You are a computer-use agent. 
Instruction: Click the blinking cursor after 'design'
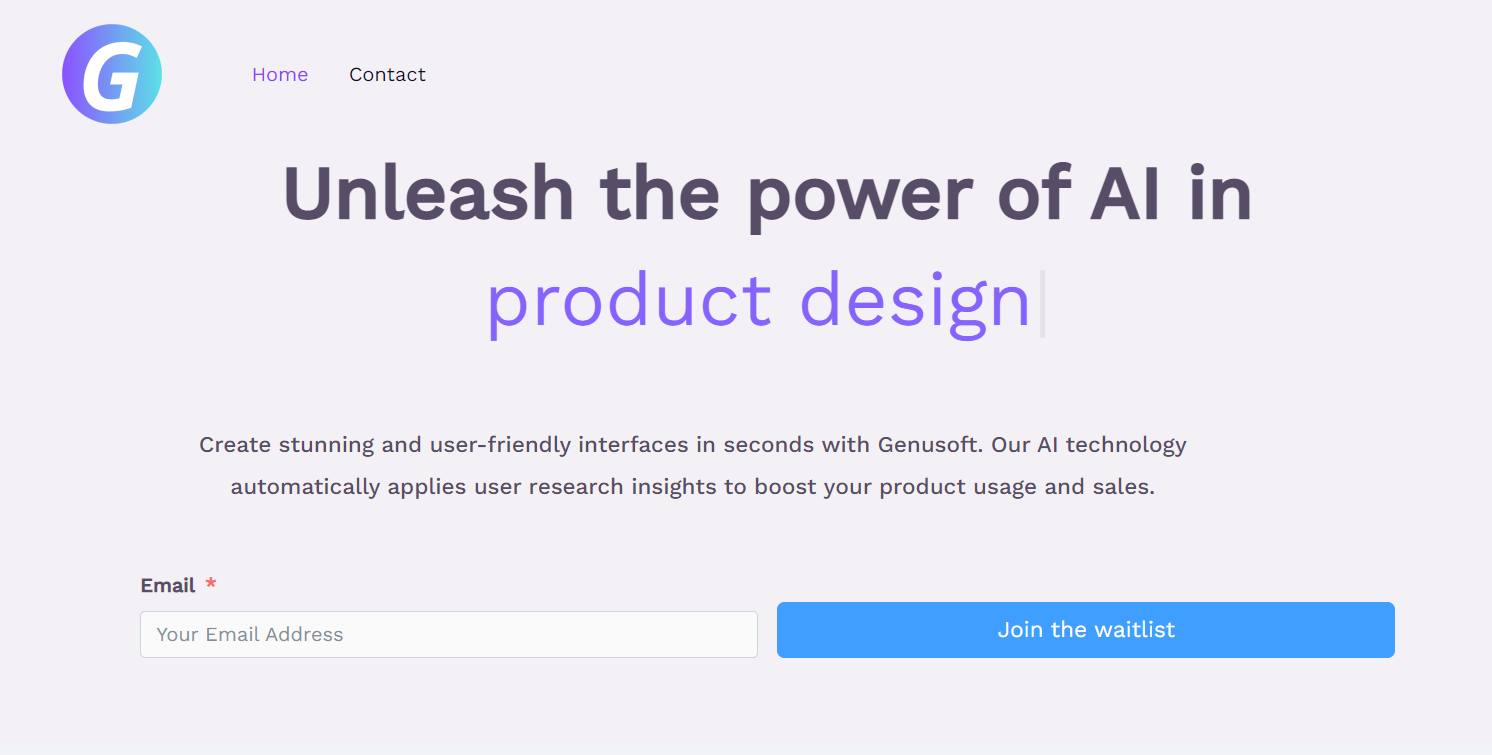tap(1042, 303)
